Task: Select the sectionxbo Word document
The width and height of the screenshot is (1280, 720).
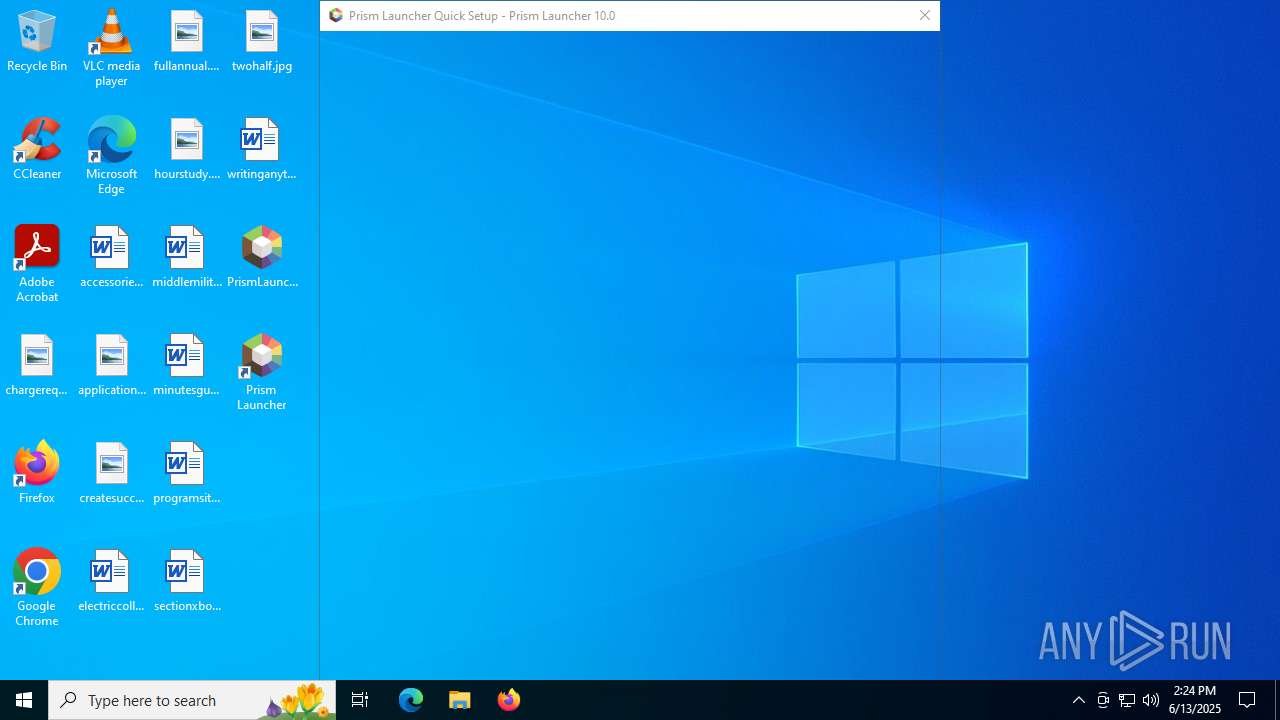Action: pos(186,582)
